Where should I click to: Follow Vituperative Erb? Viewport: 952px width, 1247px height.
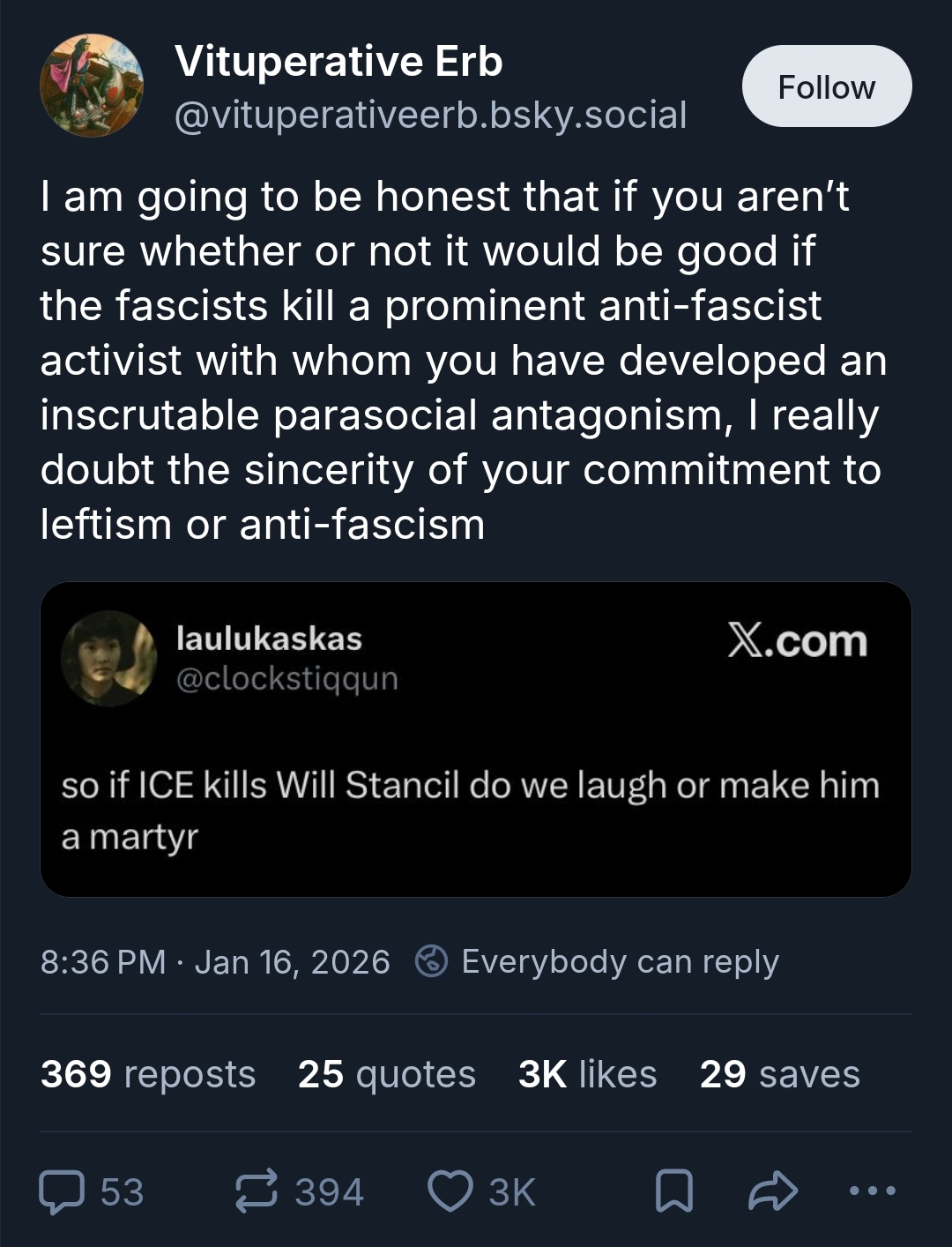(826, 86)
